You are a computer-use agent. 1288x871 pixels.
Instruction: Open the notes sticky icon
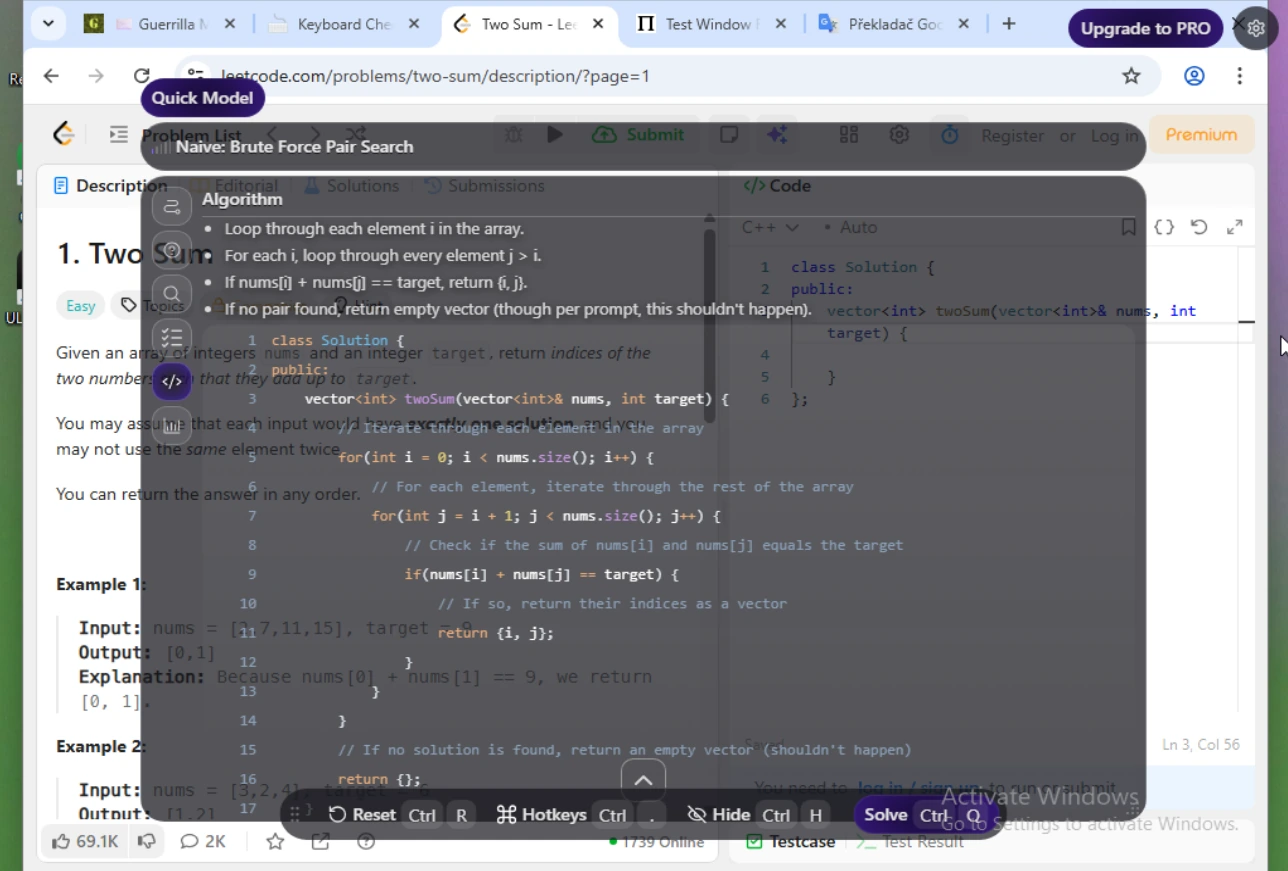(x=729, y=134)
